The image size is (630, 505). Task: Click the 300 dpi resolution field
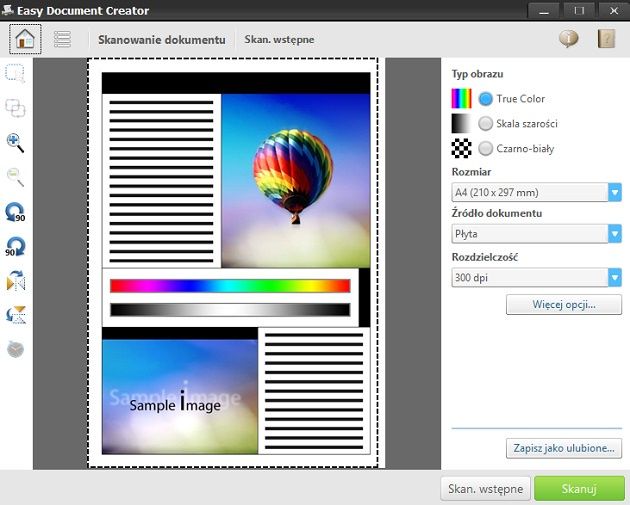(530, 278)
